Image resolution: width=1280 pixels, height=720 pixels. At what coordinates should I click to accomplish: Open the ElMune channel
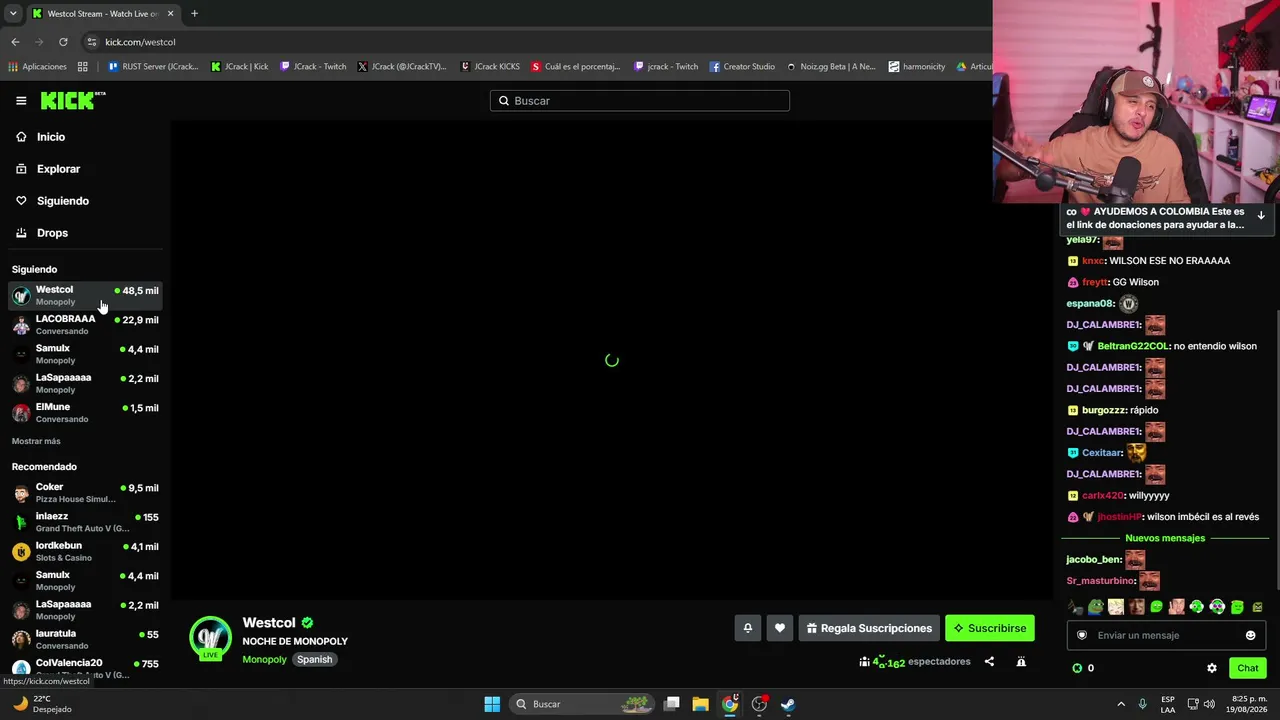point(85,413)
